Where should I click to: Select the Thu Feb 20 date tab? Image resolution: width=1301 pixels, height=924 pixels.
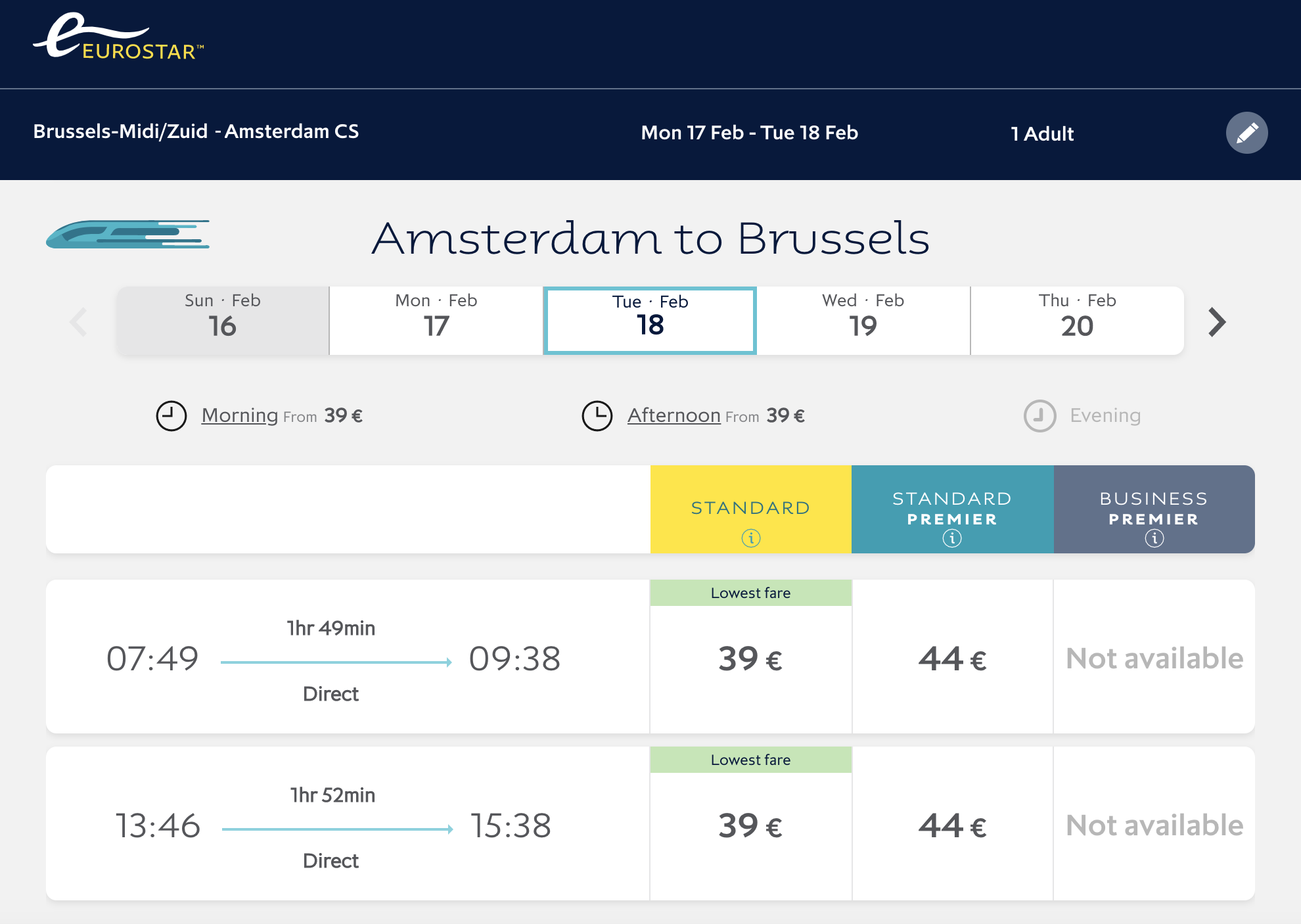point(1077,321)
